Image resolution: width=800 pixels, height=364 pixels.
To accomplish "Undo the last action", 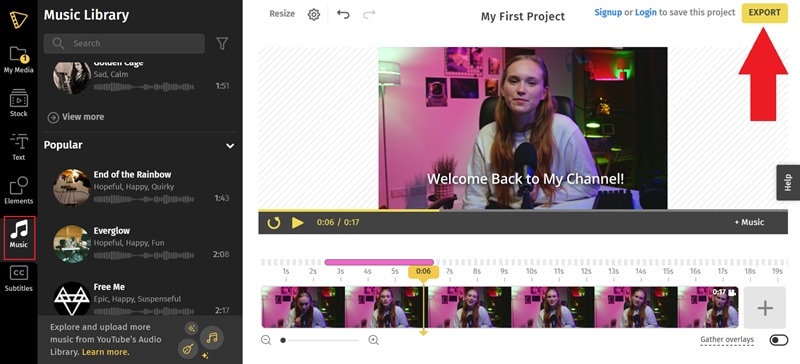I will click(343, 14).
